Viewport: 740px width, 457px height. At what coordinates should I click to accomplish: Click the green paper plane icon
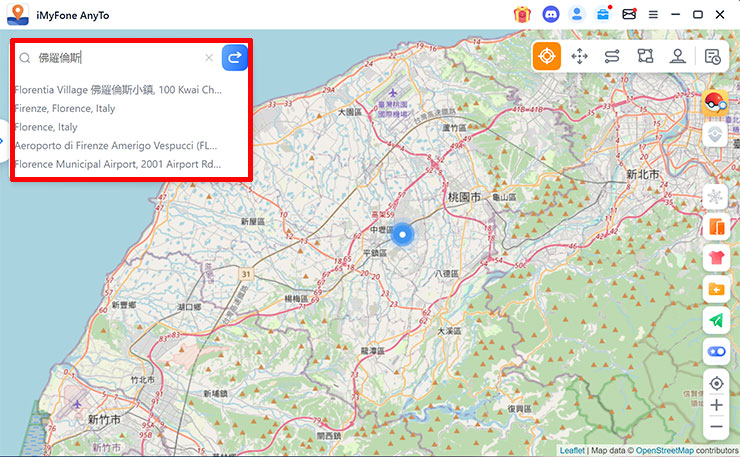pos(715,320)
